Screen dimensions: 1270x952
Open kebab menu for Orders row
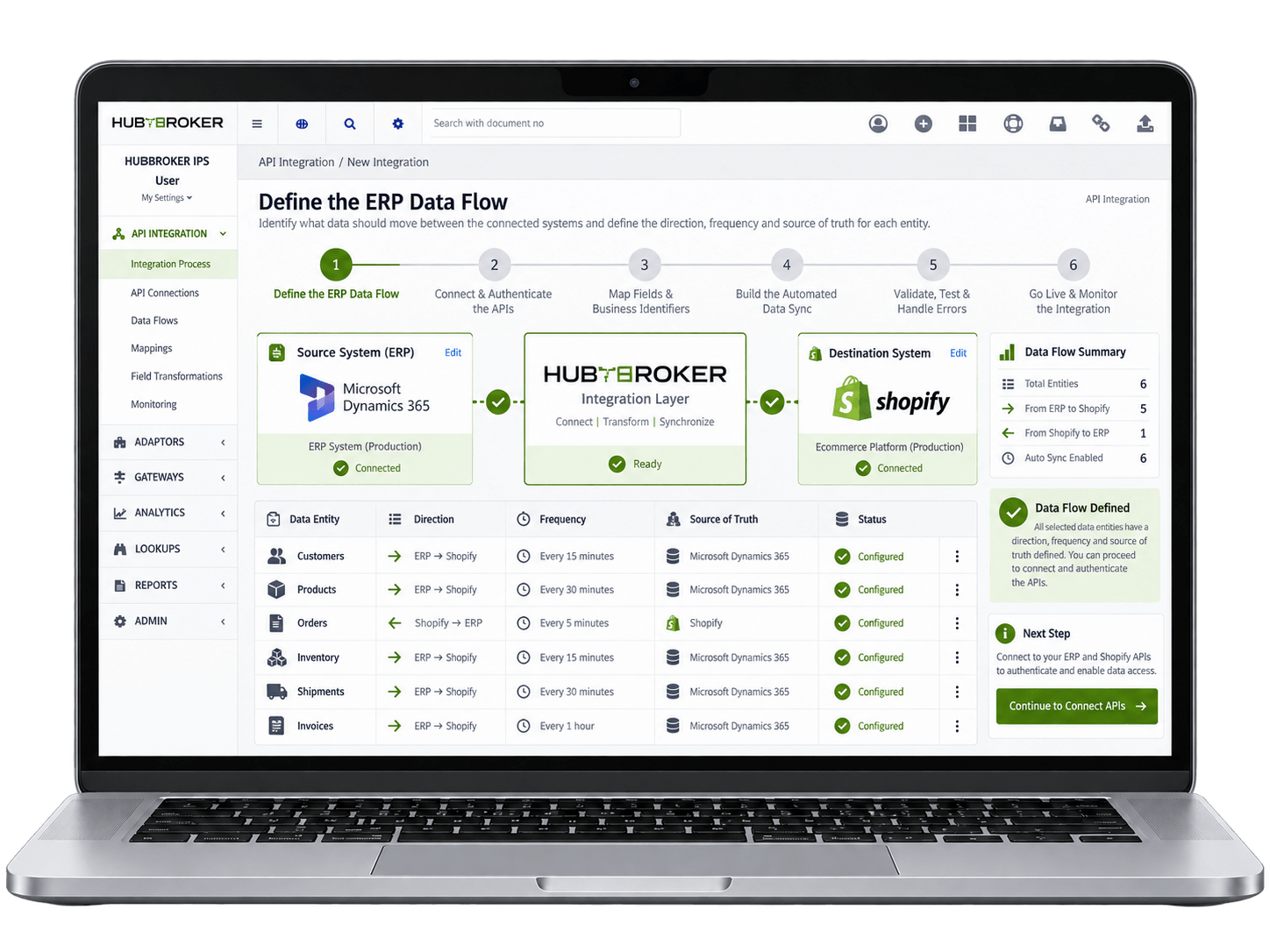(957, 623)
